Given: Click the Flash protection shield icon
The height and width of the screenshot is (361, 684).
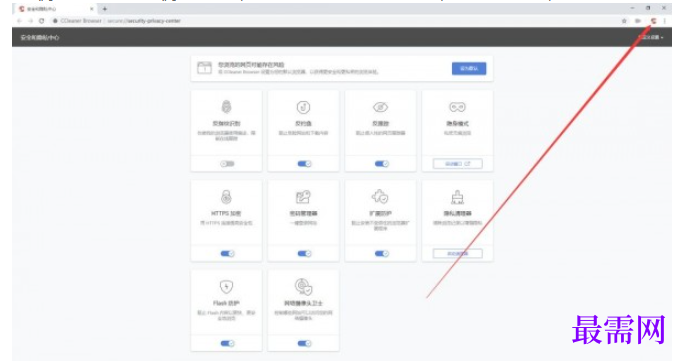Looking at the screenshot, I should click(226, 287).
